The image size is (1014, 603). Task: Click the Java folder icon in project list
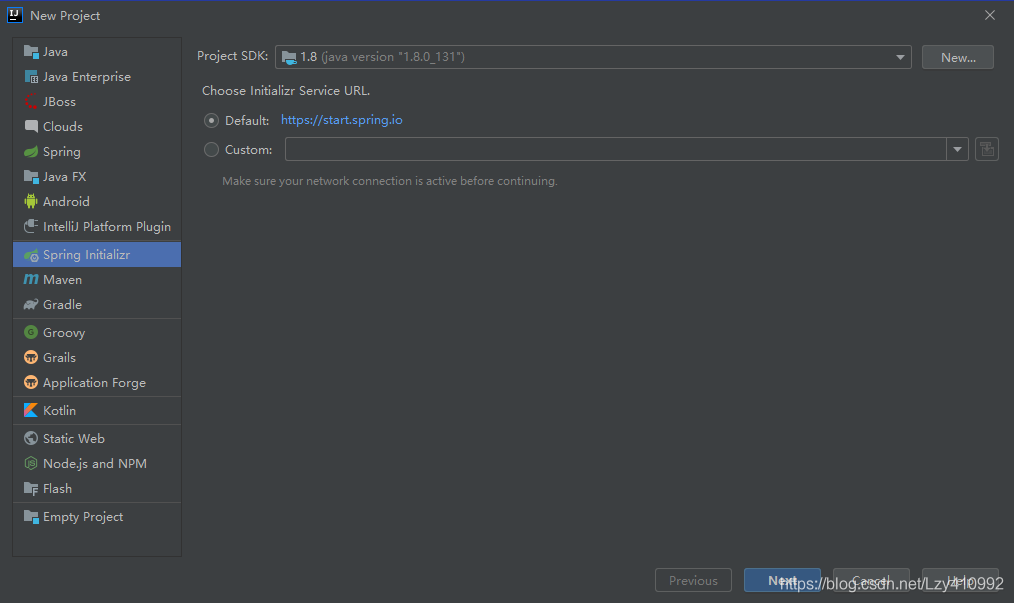(x=30, y=52)
